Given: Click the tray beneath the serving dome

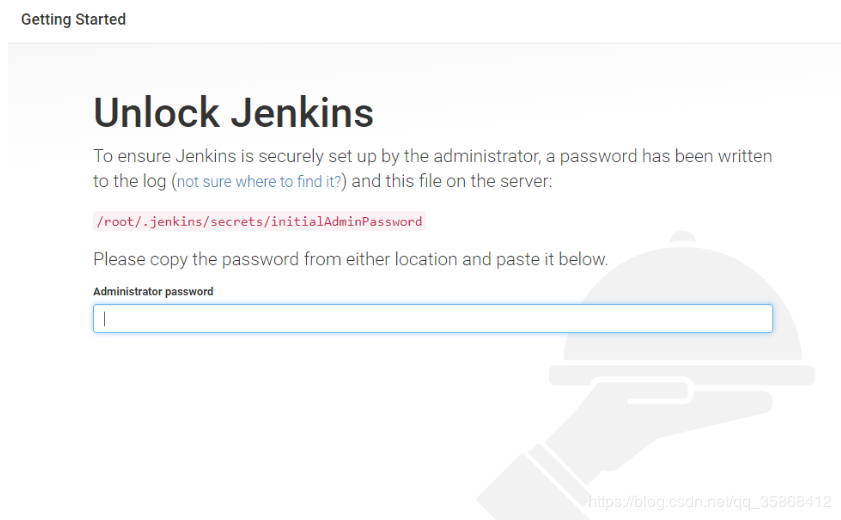Looking at the screenshot, I should (682, 374).
